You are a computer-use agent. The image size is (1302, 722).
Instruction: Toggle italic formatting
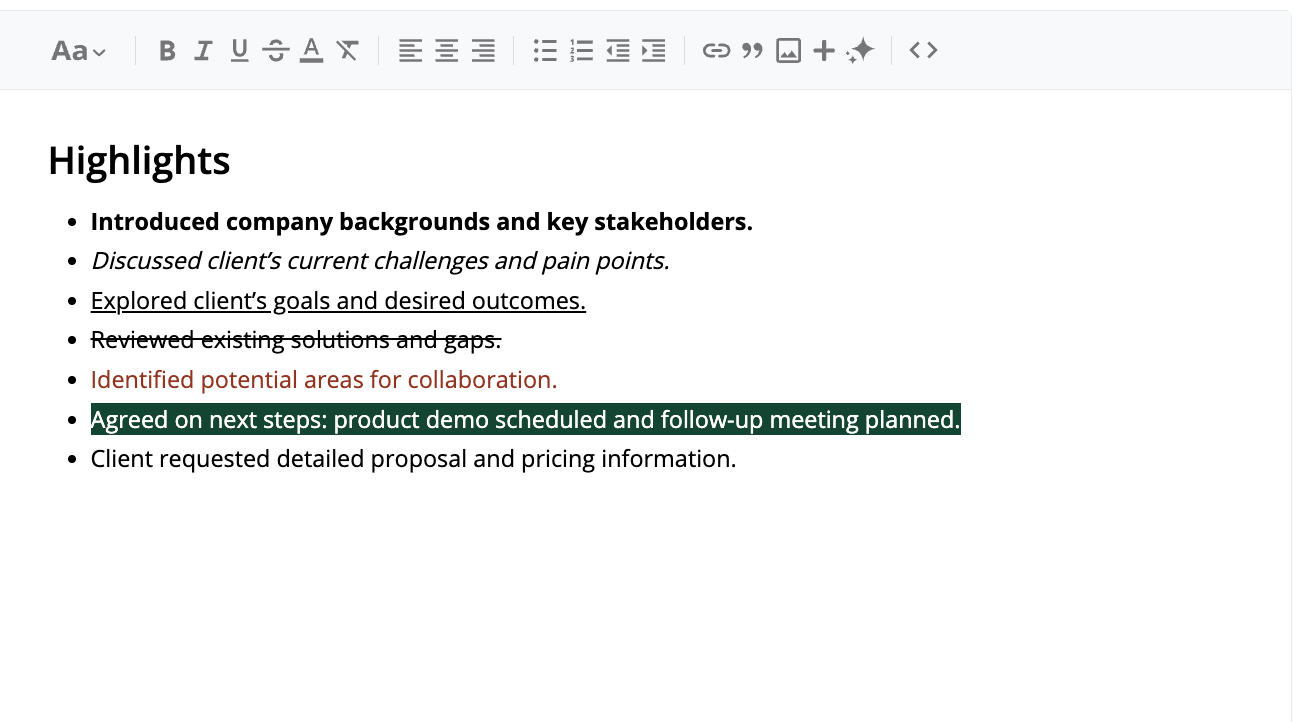coord(203,51)
